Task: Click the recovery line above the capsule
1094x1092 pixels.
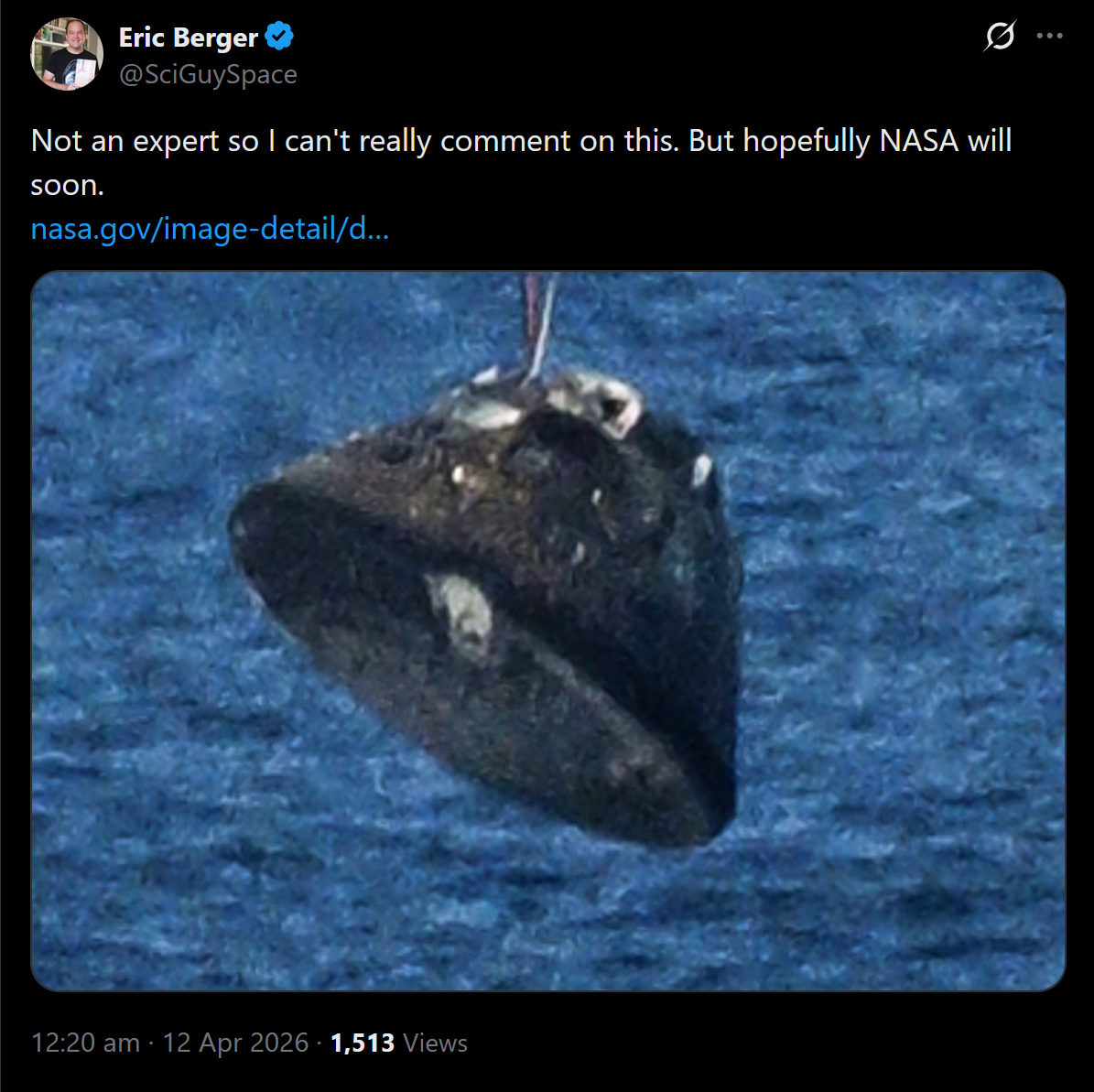Action: pos(539,324)
